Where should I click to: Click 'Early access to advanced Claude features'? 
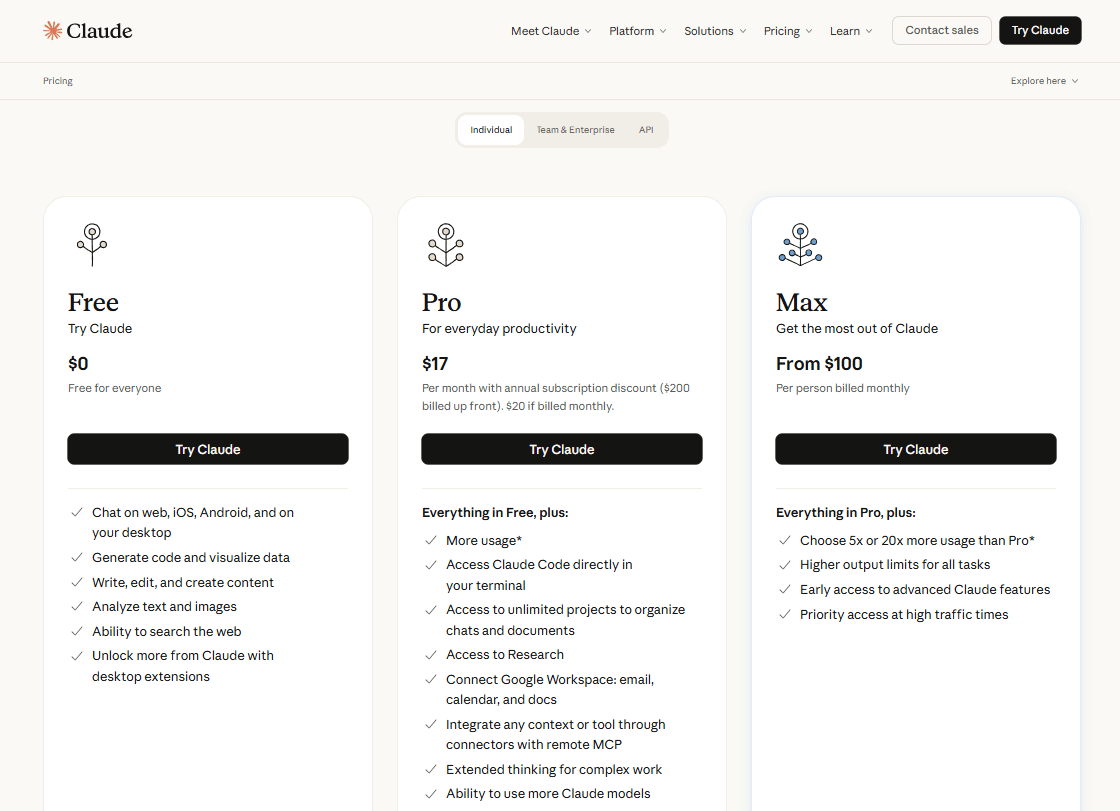point(925,589)
